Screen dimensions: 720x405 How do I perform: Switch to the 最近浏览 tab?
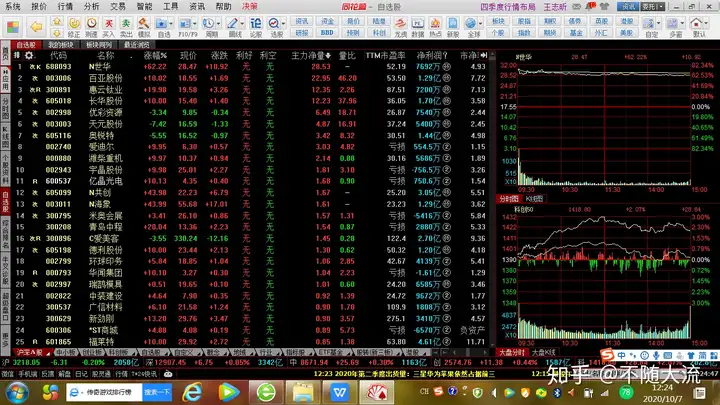click(x=136, y=45)
